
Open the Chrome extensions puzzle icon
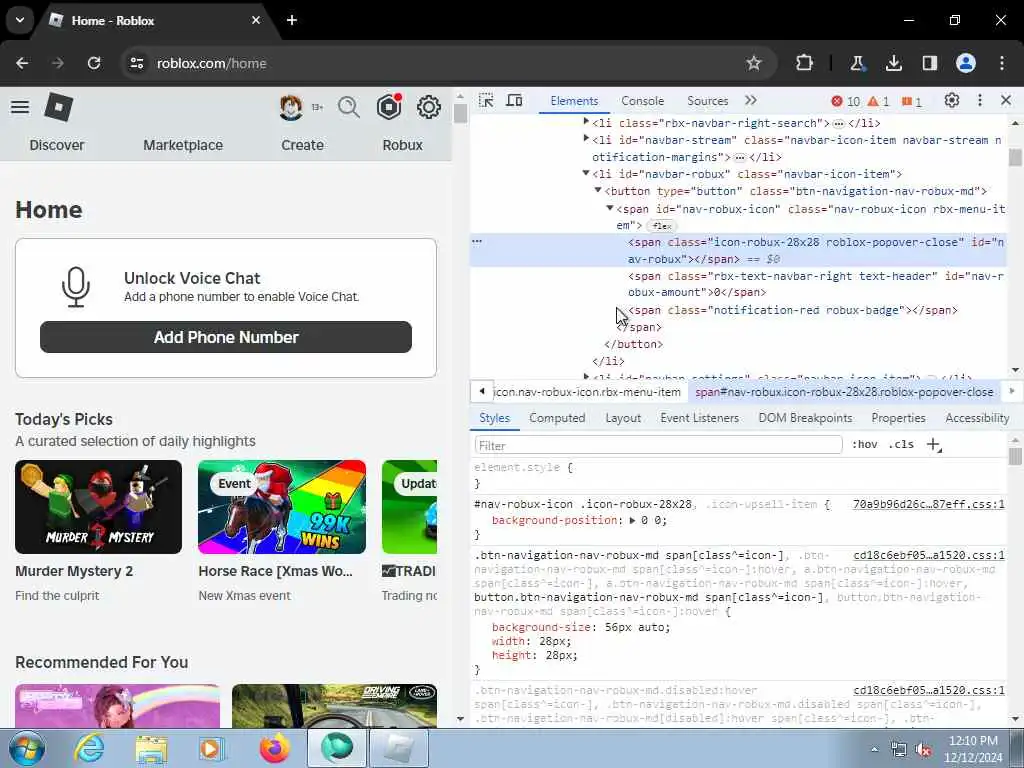805,63
